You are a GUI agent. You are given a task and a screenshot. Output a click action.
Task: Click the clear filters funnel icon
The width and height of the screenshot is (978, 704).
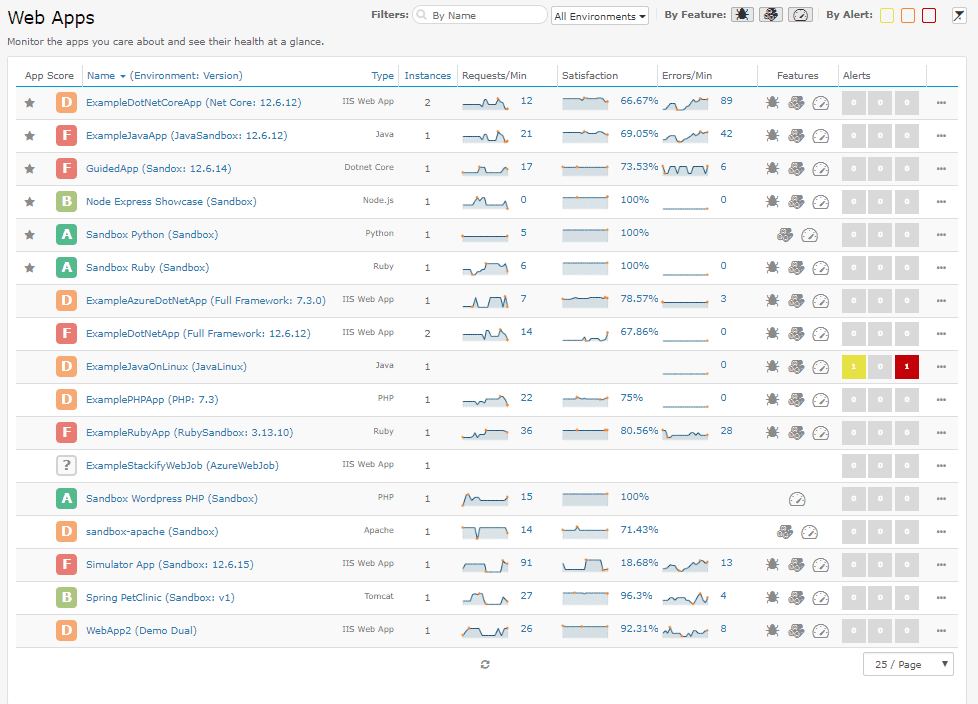(x=959, y=15)
